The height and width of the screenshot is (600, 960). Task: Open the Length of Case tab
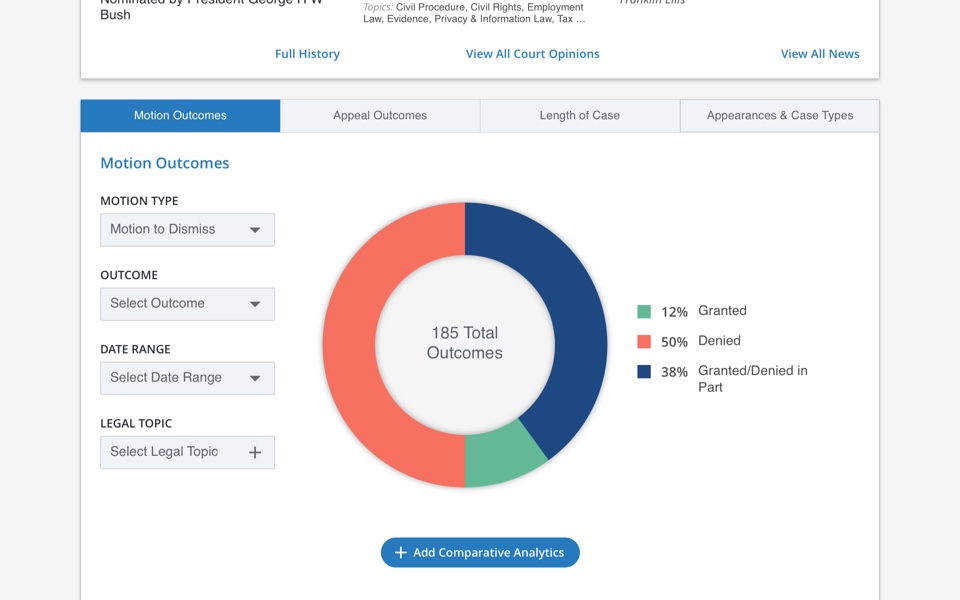(580, 116)
